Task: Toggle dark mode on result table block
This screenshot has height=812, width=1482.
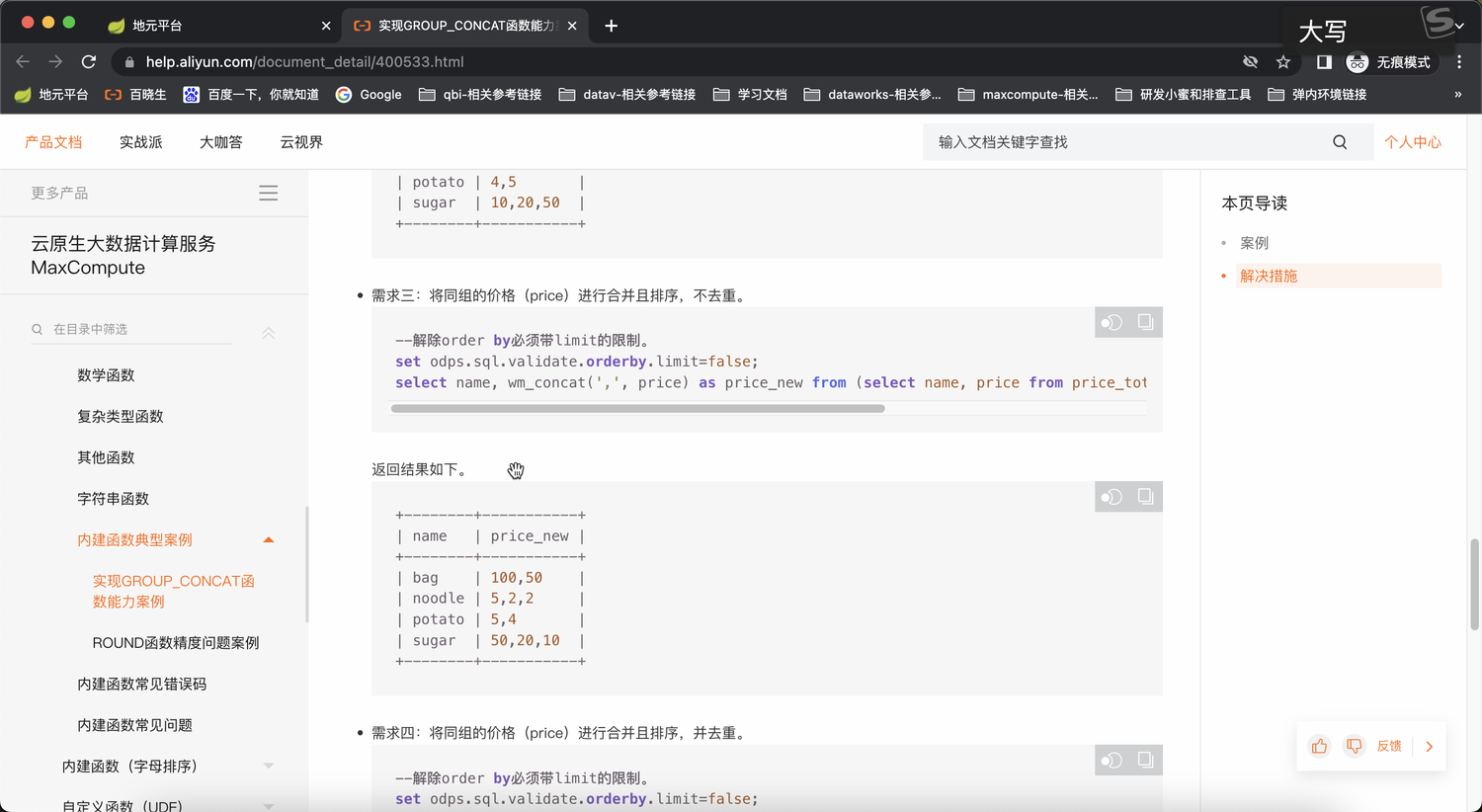Action: (x=1112, y=497)
